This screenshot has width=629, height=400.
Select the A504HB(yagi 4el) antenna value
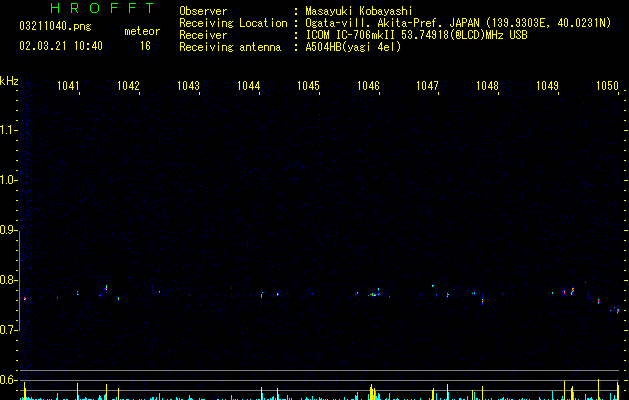pyautogui.click(x=353, y=47)
